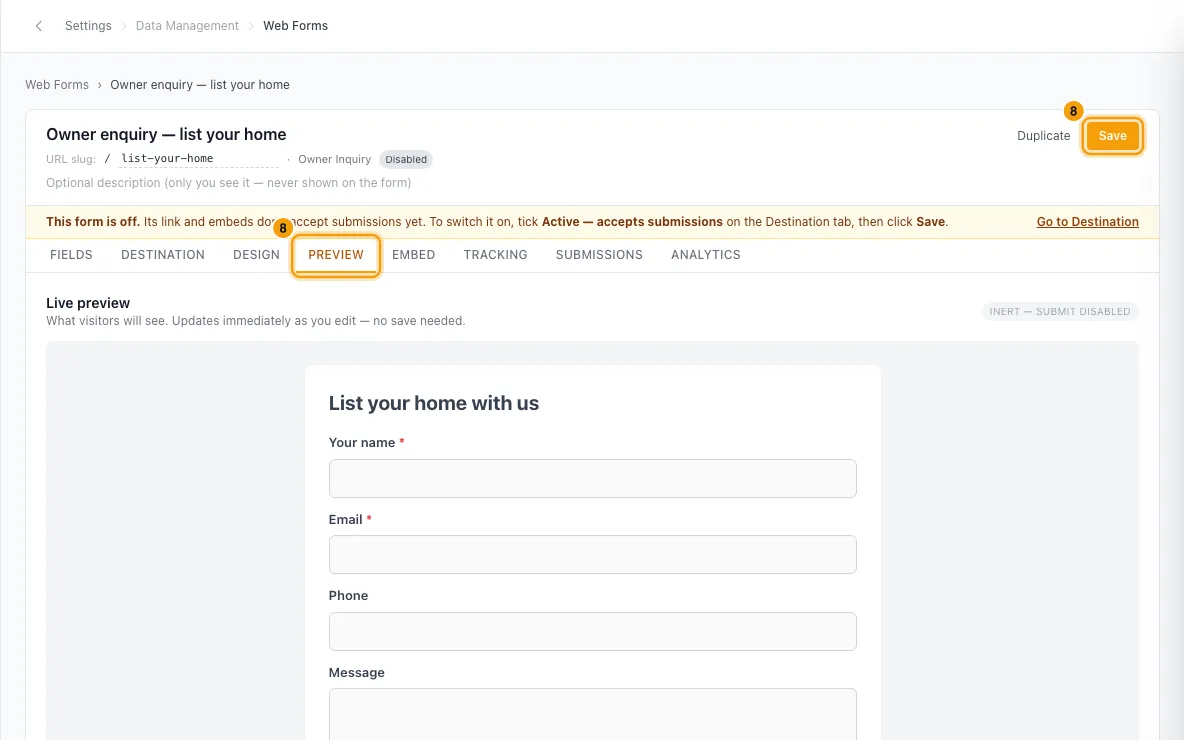Click the Duplicate button
This screenshot has width=1184, height=740.
(x=1044, y=136)
